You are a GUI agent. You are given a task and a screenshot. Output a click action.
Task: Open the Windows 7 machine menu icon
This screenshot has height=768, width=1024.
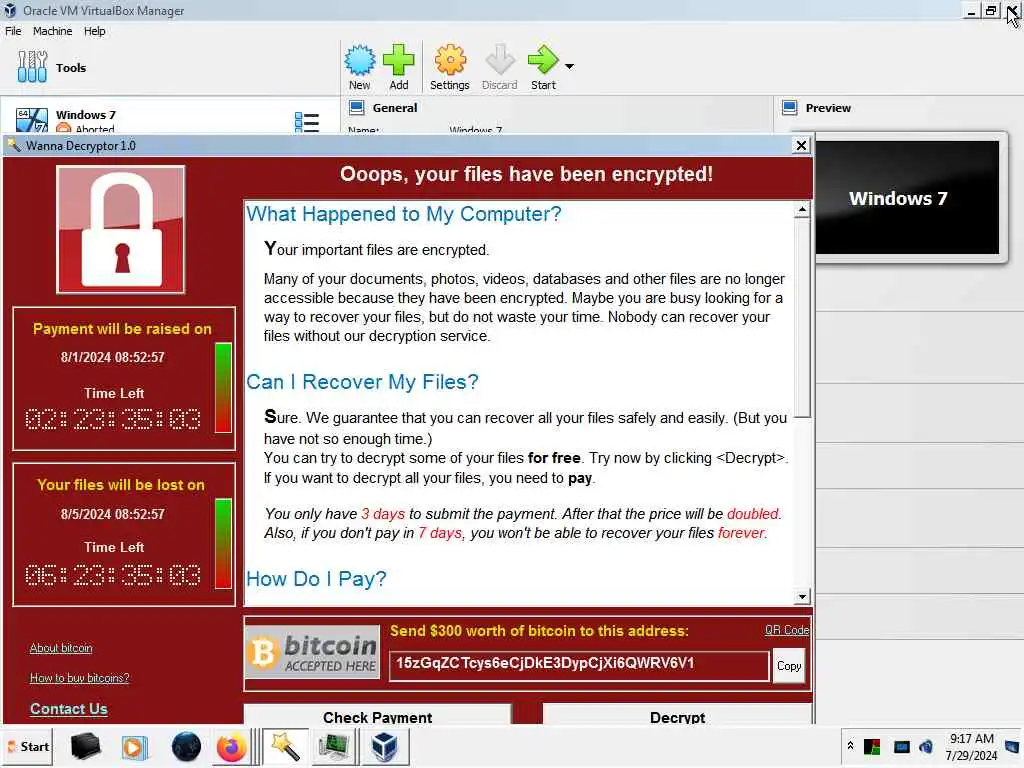[306, 122]
